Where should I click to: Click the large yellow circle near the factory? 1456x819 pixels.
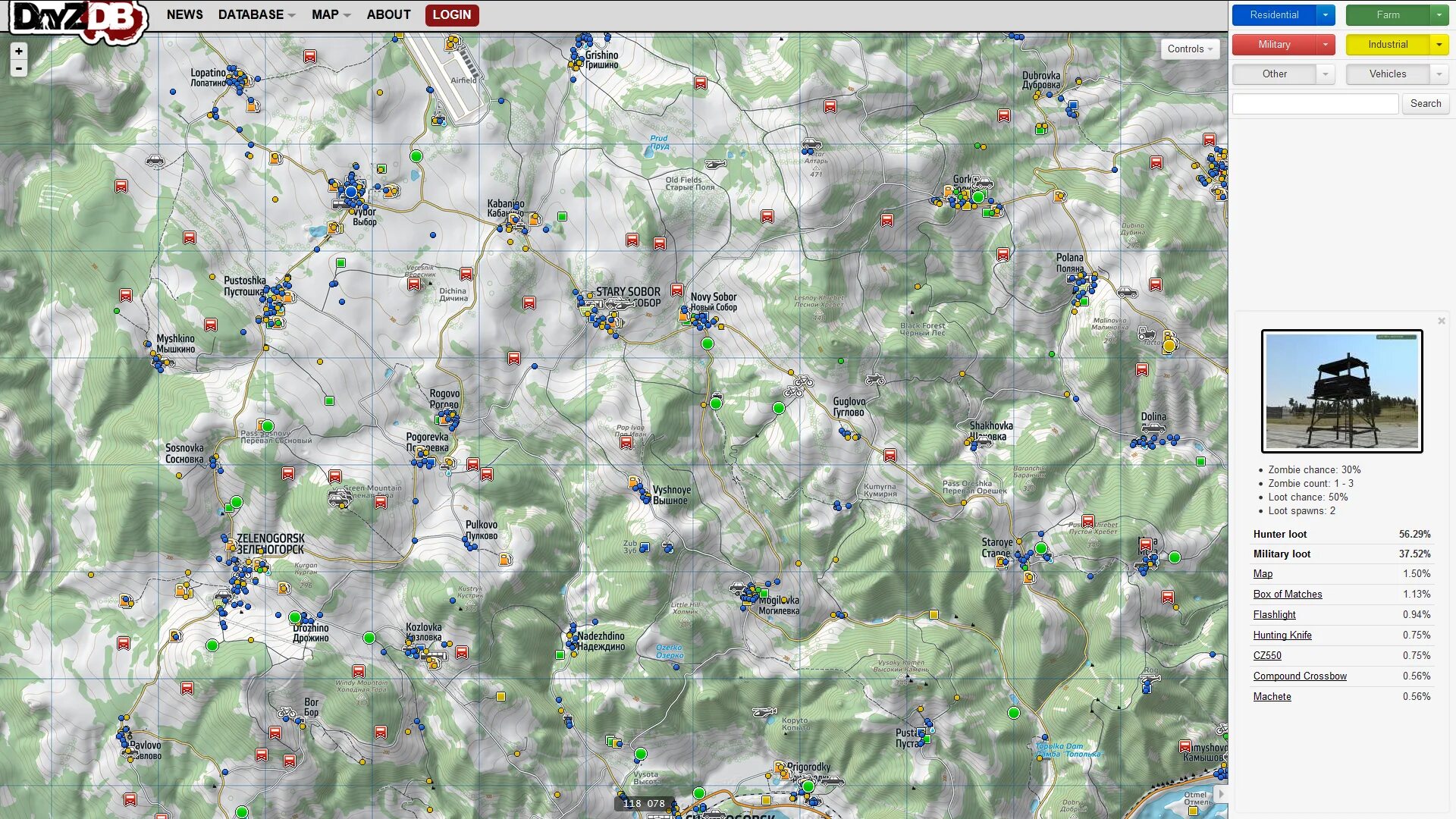(1169, 346)
